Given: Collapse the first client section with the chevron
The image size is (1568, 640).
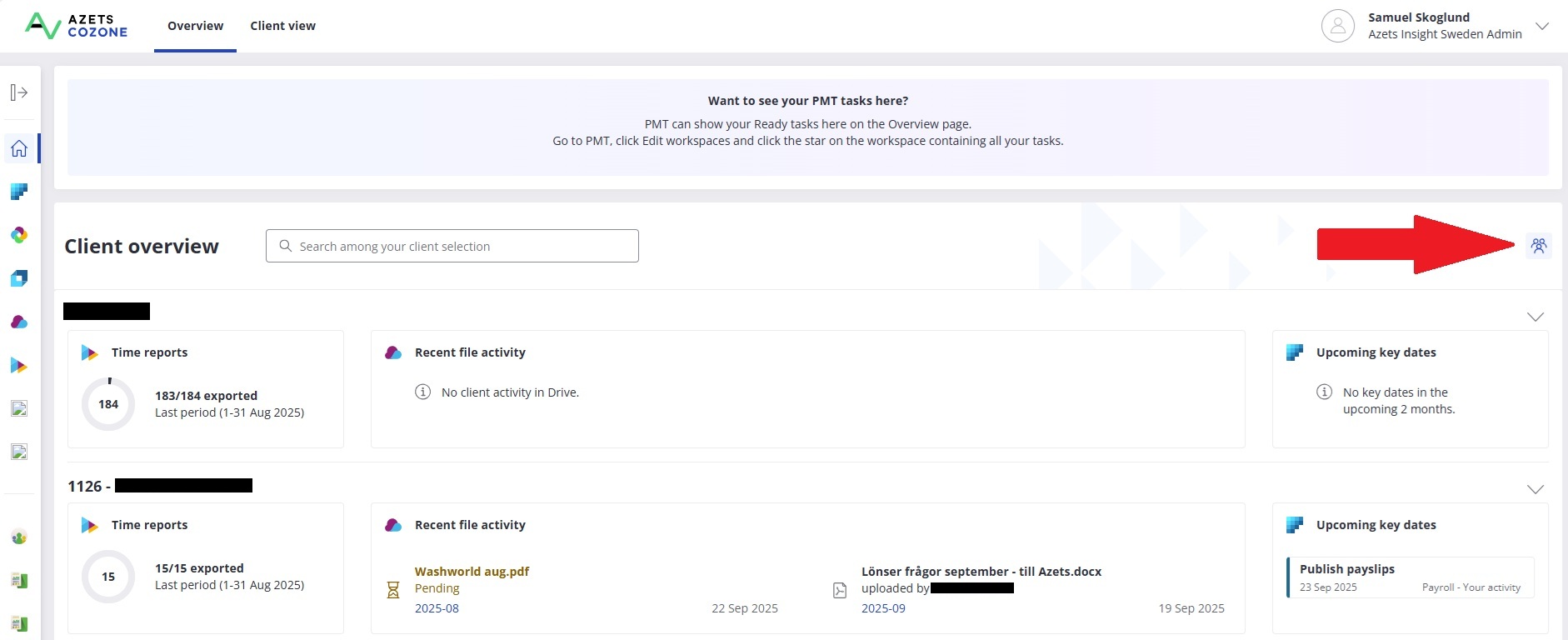Looking at the screenshot, I should coord(1535,317).
